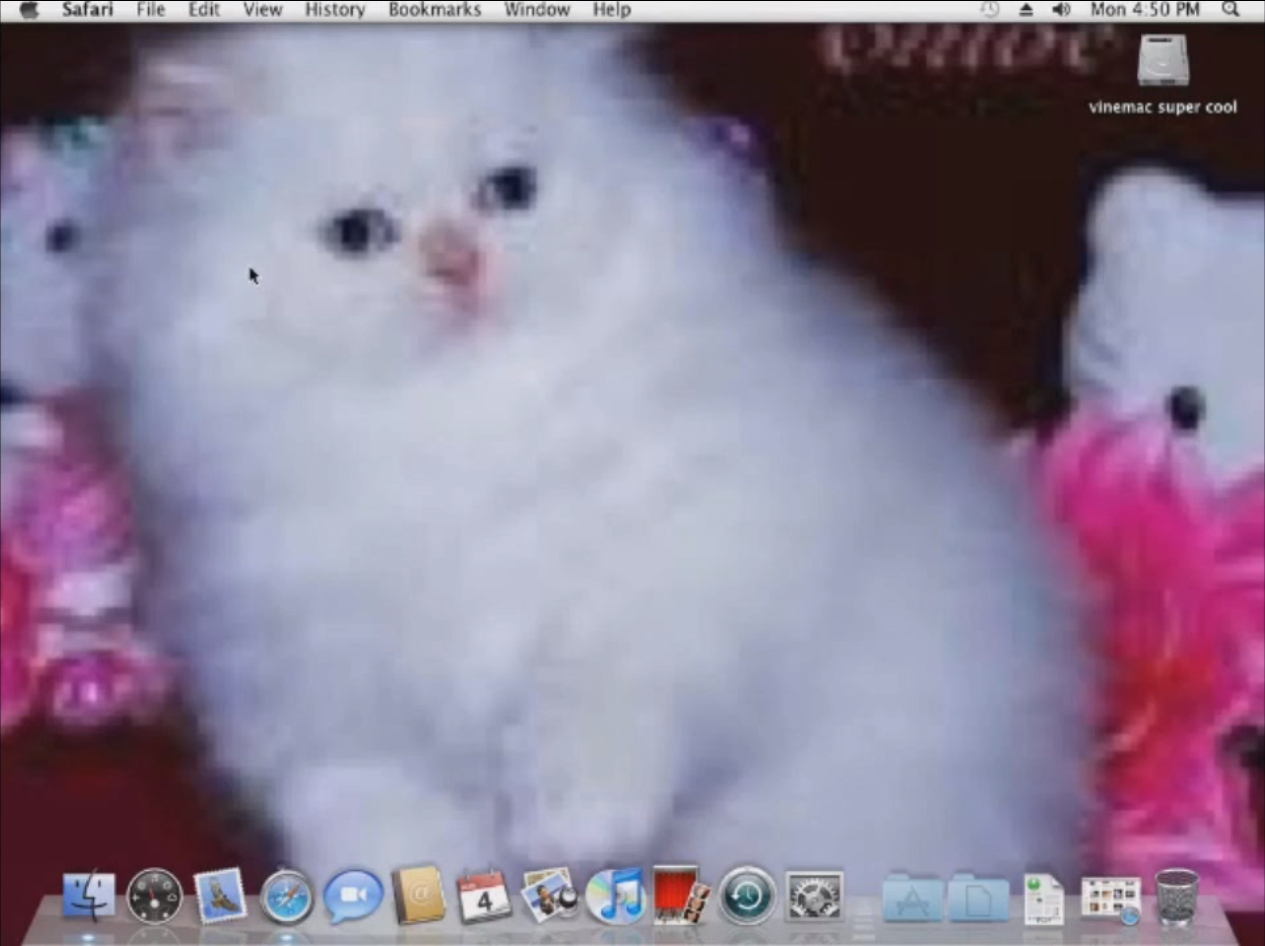This screenshot has height=946, width=1265.
Task: Click the vinemac super cool label
Action: [1163, 107]
